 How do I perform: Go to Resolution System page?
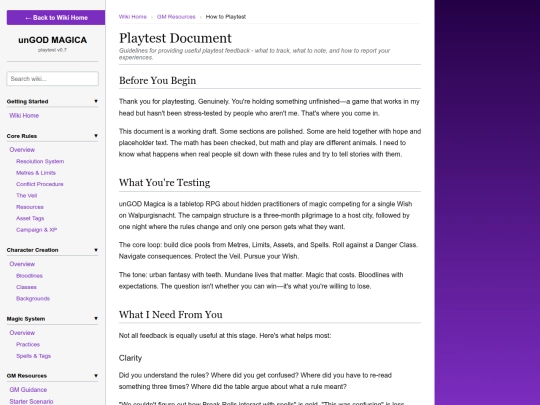click(40, 161)
